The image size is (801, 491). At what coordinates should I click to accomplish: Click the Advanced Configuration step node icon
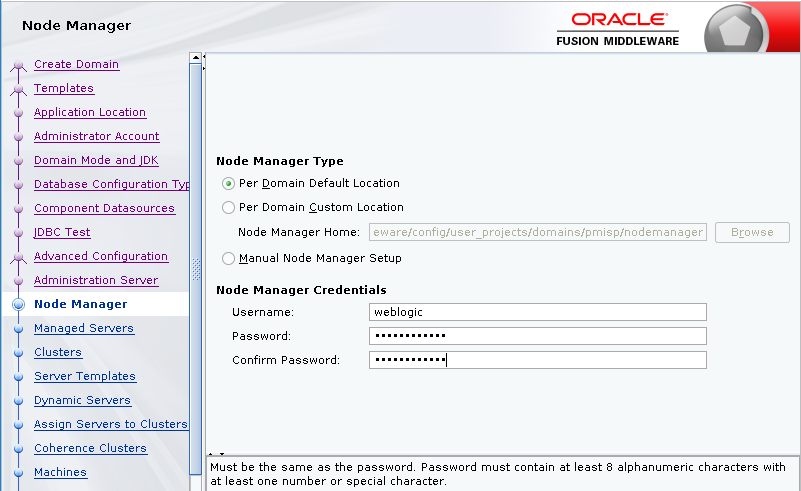click(x=17, y=258)
